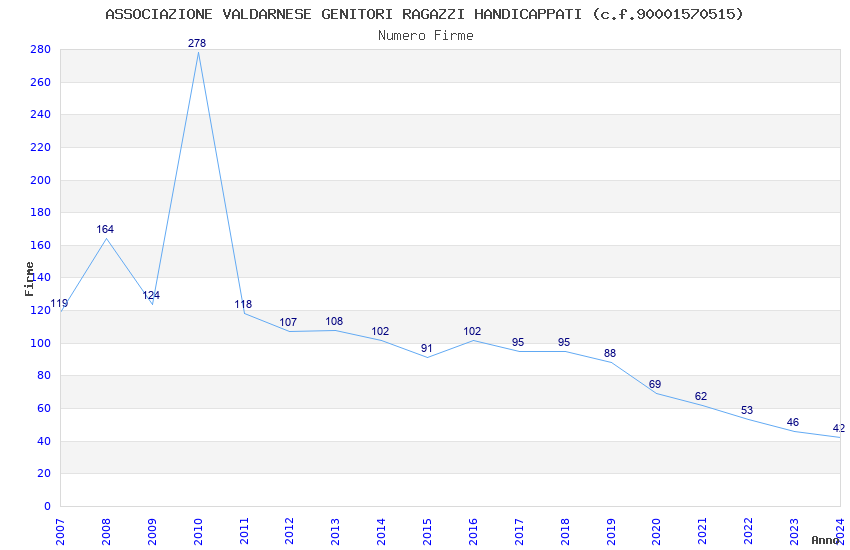
Task: Select the 95 data label for year 2018
Action: coord(564,342)
